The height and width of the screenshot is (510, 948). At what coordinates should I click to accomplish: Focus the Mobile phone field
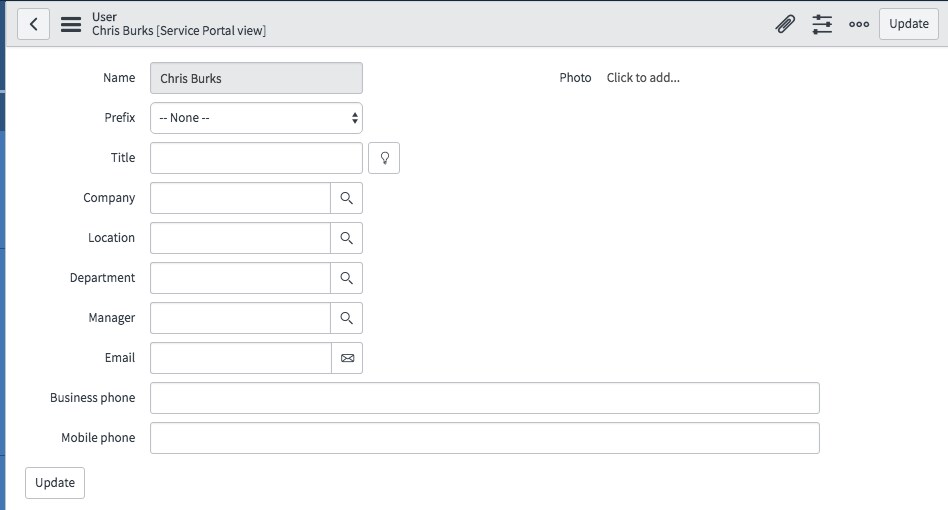[485, 438]
